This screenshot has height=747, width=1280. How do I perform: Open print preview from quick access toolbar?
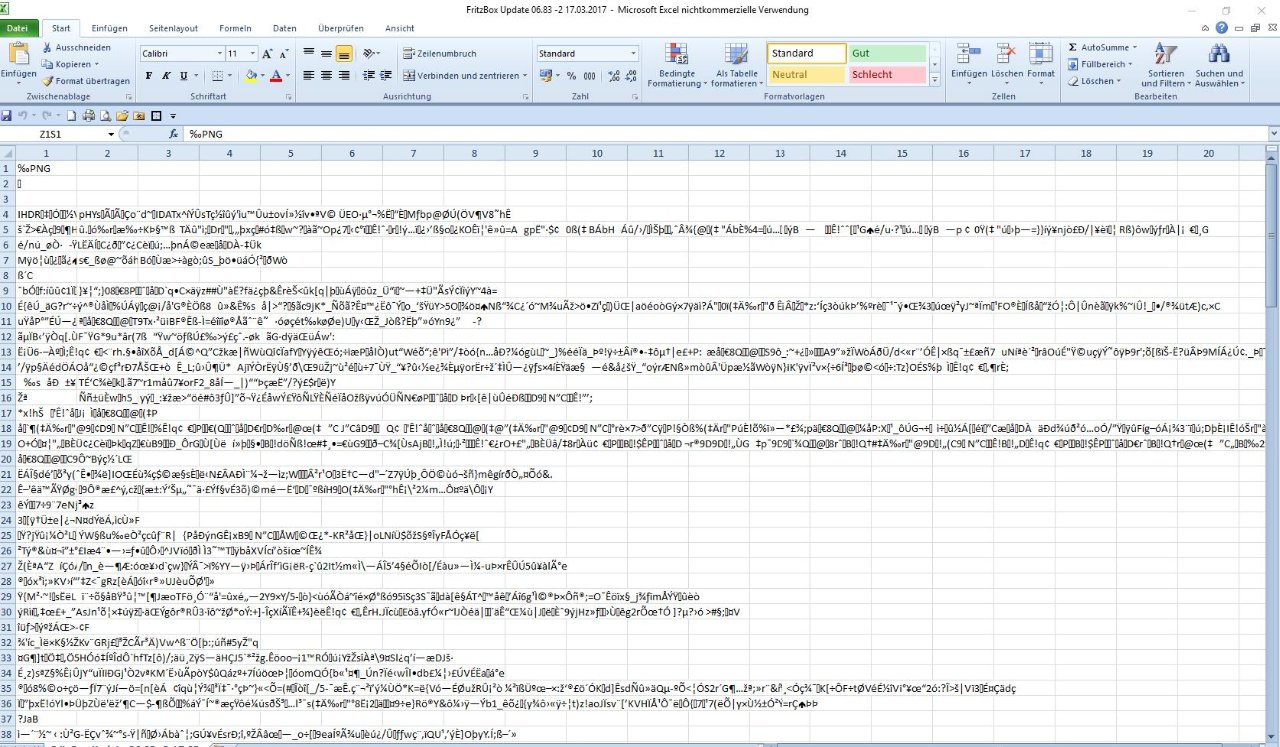tap(105, 115)
